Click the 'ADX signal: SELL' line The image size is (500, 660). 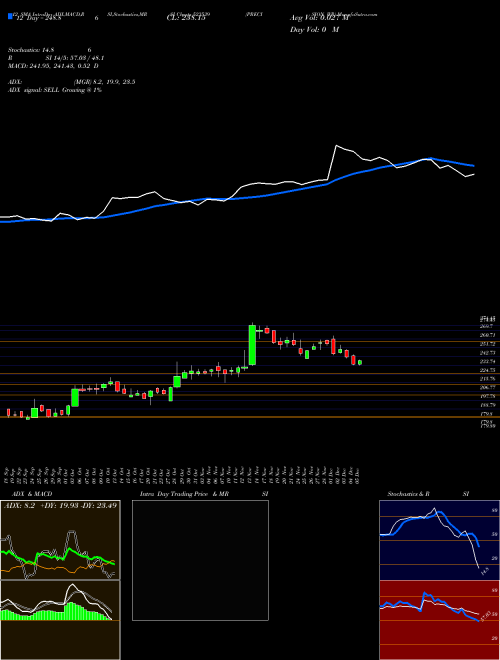(x=34, y=90)
